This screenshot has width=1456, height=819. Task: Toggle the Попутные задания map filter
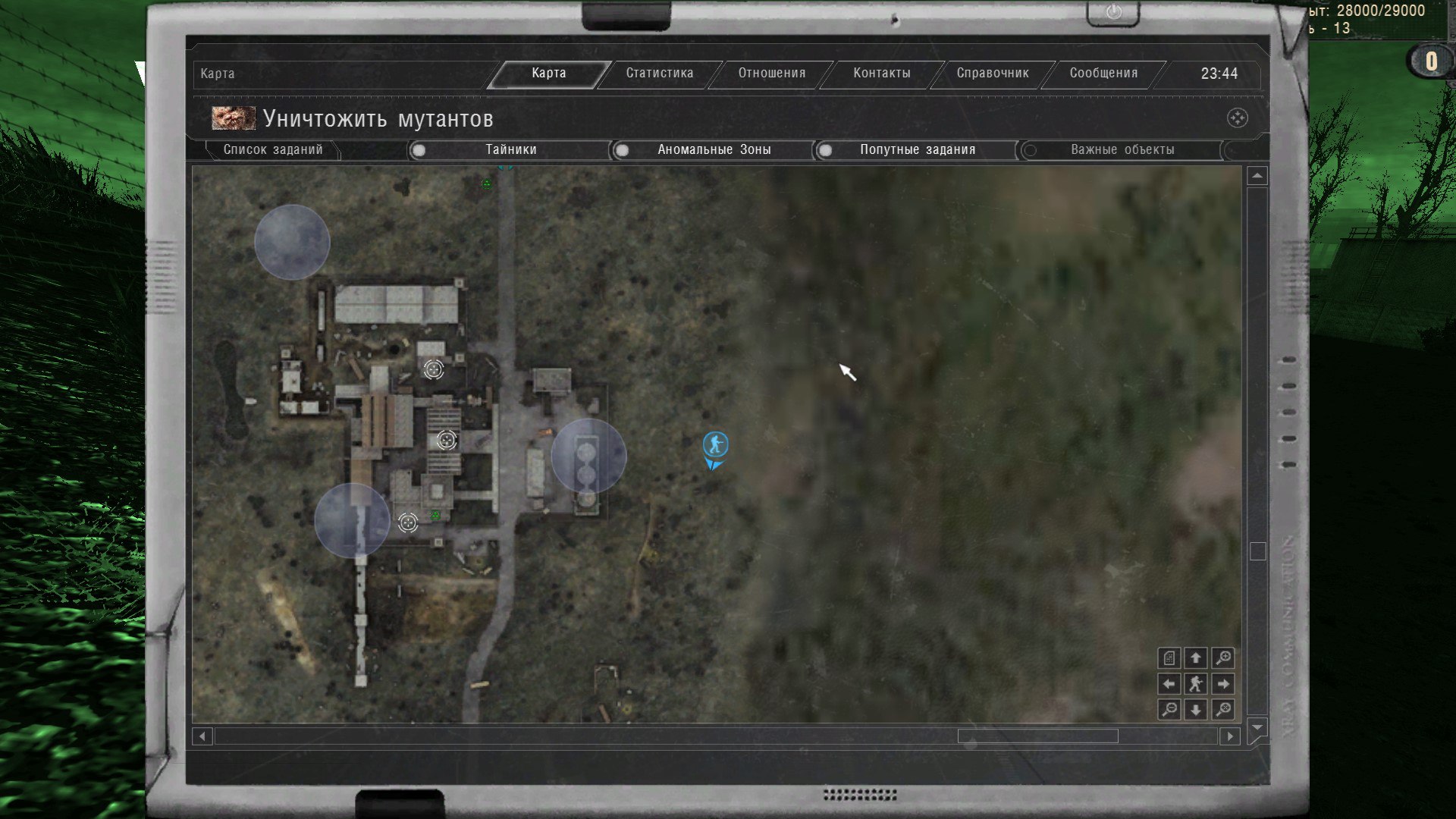(917, 150)
